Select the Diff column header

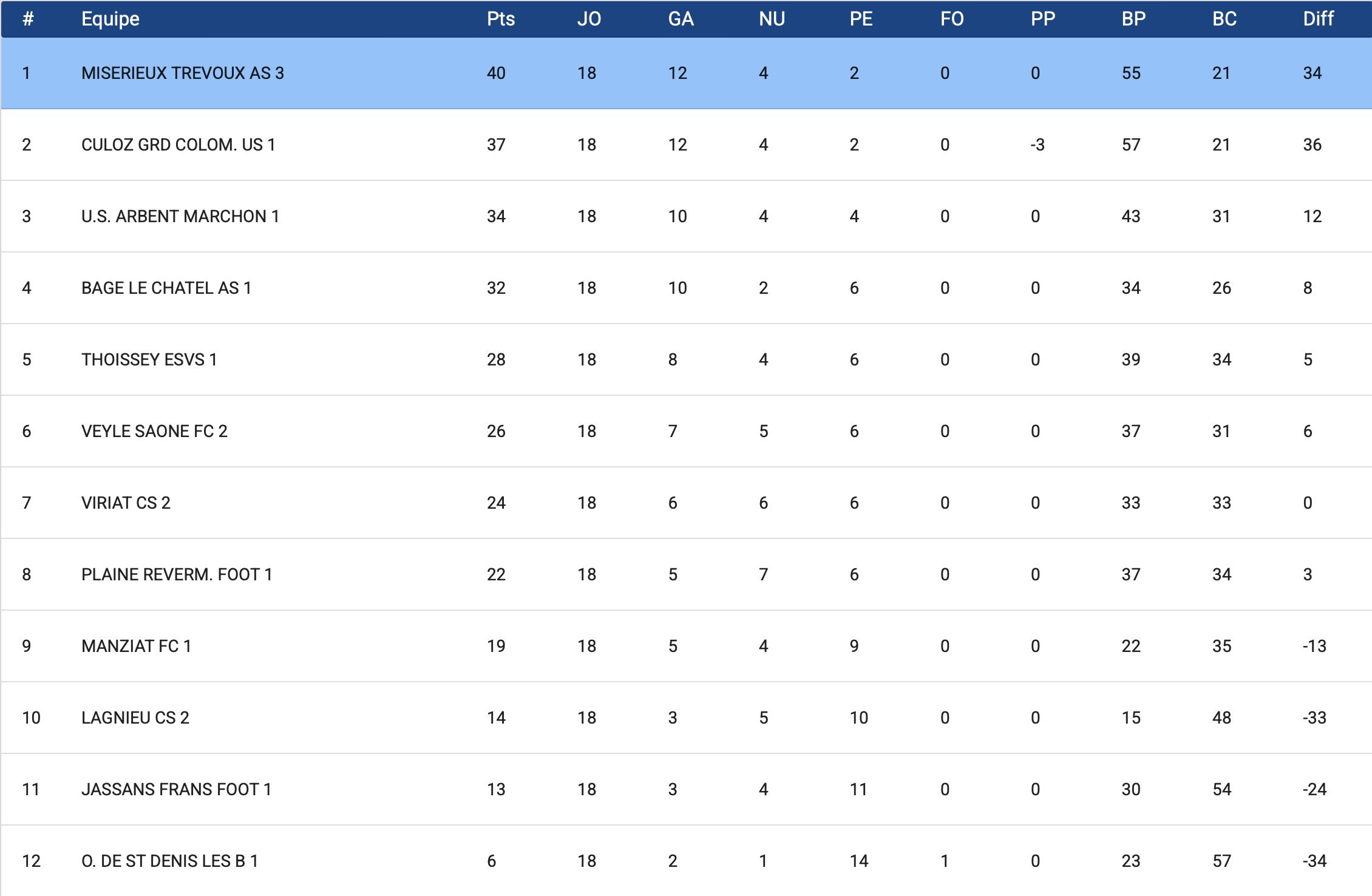pos(1318,19)
